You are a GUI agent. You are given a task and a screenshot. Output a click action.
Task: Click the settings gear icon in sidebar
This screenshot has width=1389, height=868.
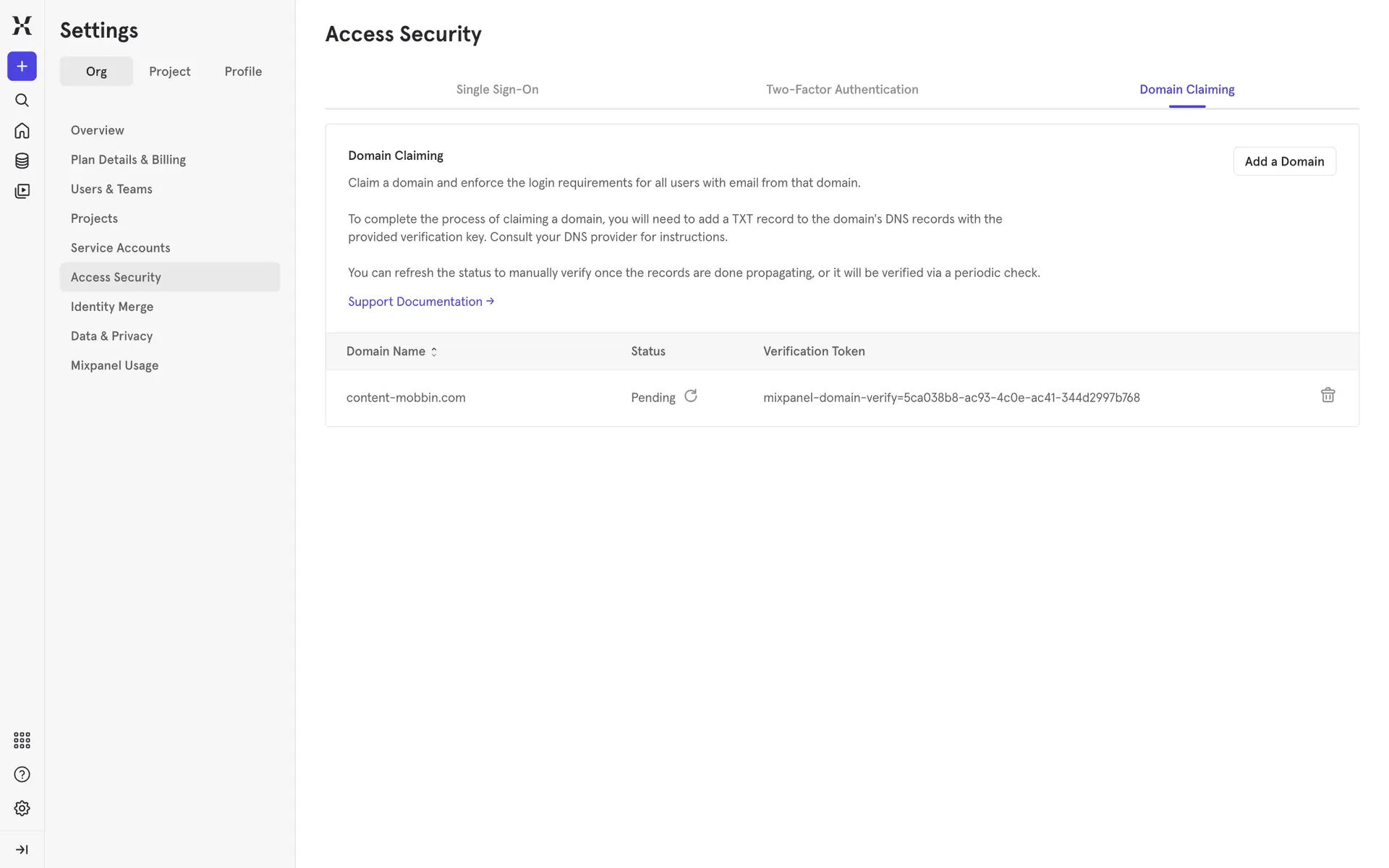click(x=22, y=808)
